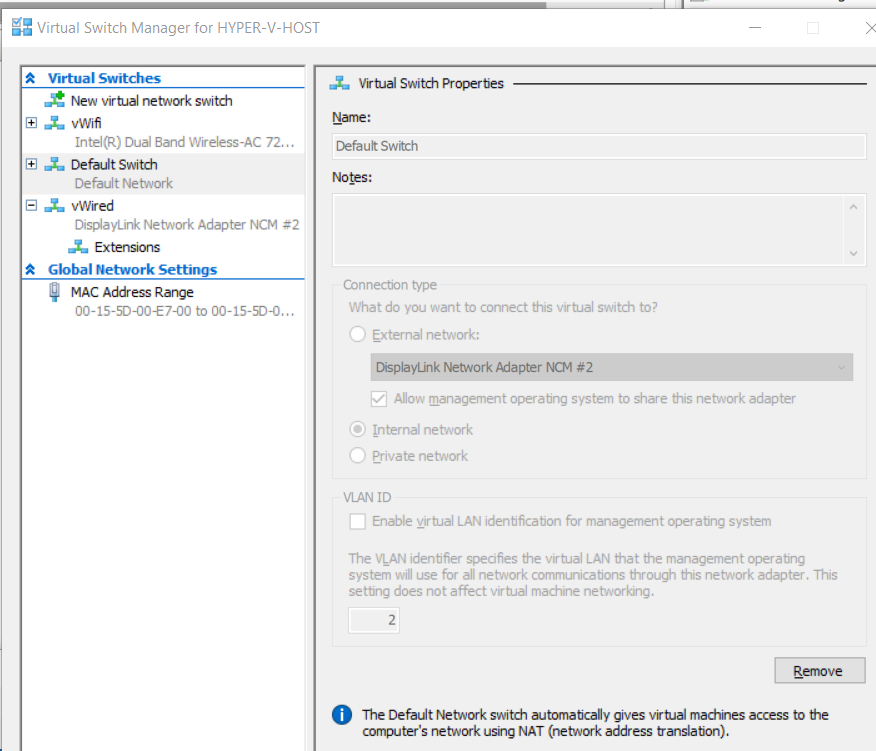Viewport: 876px width, 751px height.
Task: Close the Virtual Switch Manager window
Action: pyautogui.click(x=870, y=27)
